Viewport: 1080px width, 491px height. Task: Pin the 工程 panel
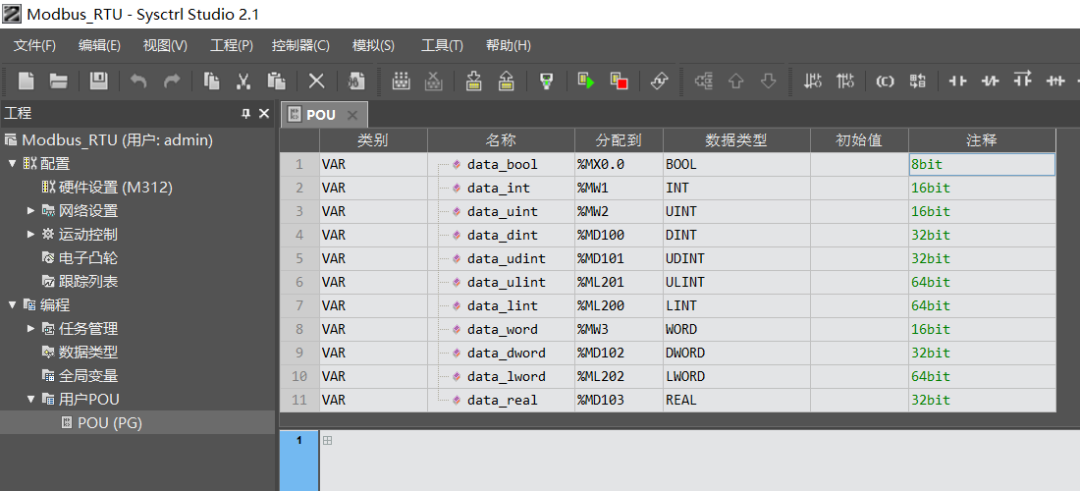tap(246, 114)
